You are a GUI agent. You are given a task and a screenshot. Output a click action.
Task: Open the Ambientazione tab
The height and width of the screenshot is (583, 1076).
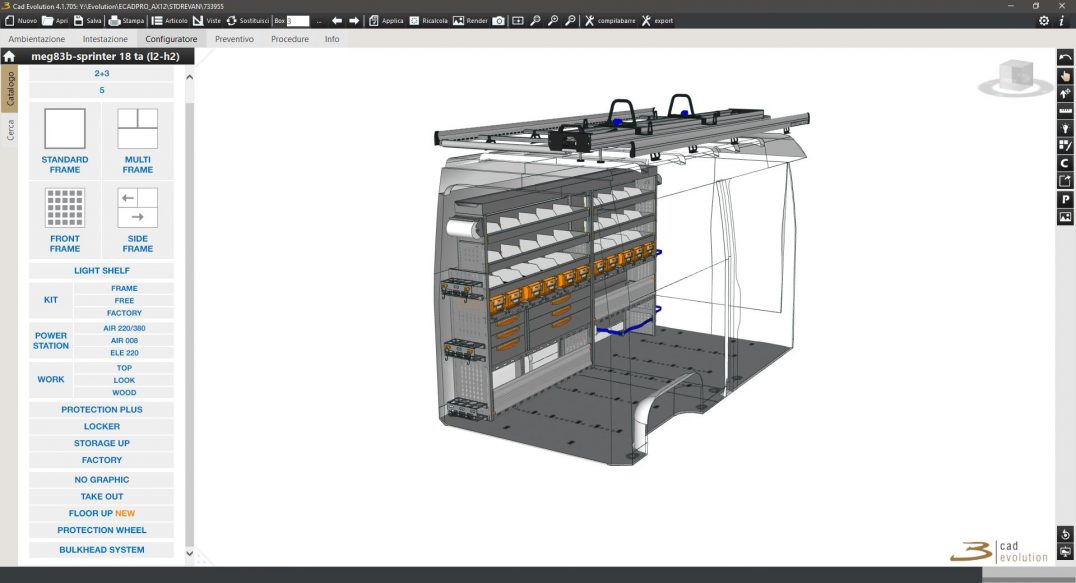35,39
